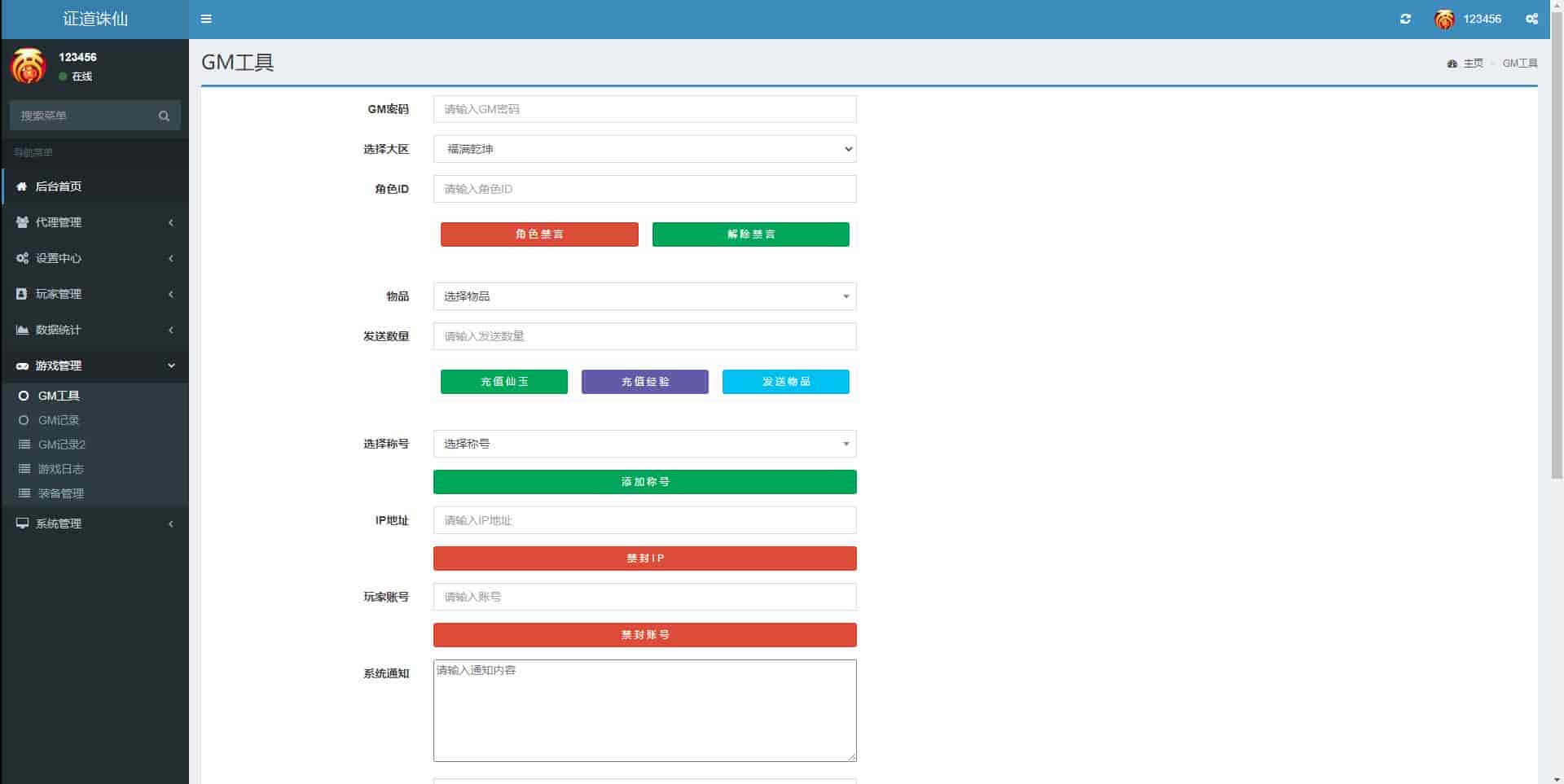
Task: Click the page vertical scrollbar
Action: pos(1557,244)
